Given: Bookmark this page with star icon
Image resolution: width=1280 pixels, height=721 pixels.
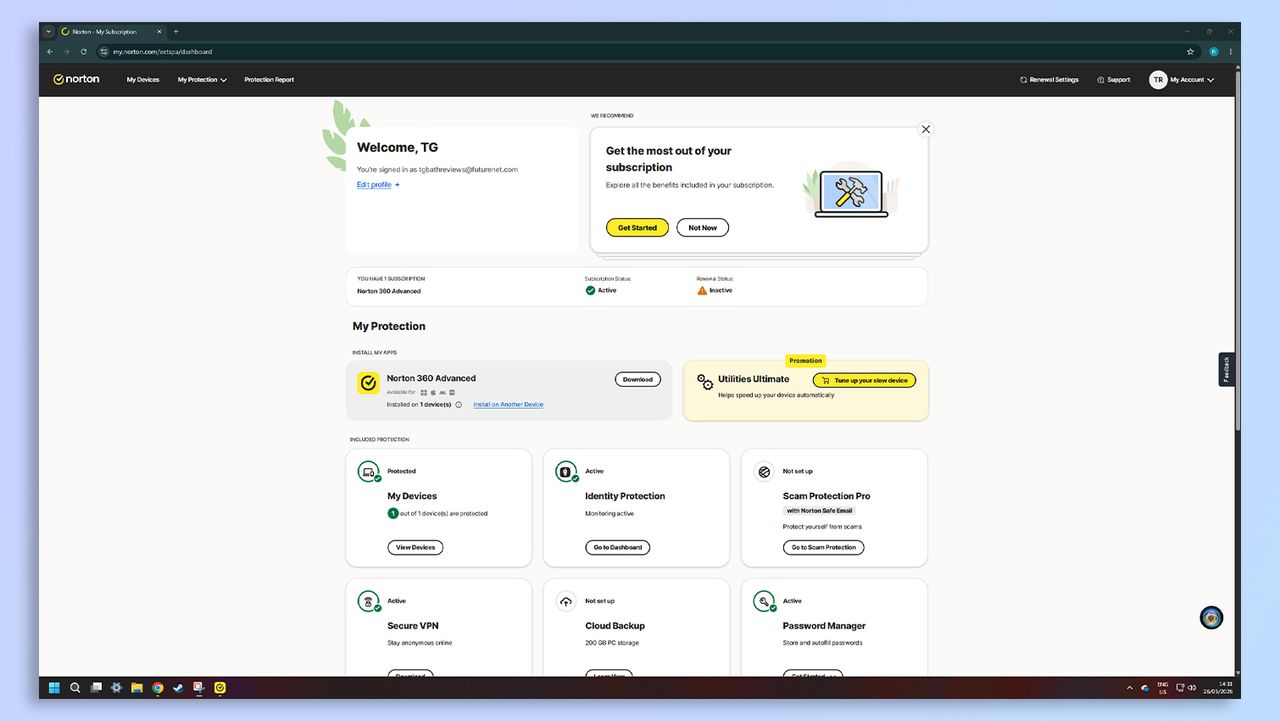Looking at the screenshot, I should (1190, 52).
